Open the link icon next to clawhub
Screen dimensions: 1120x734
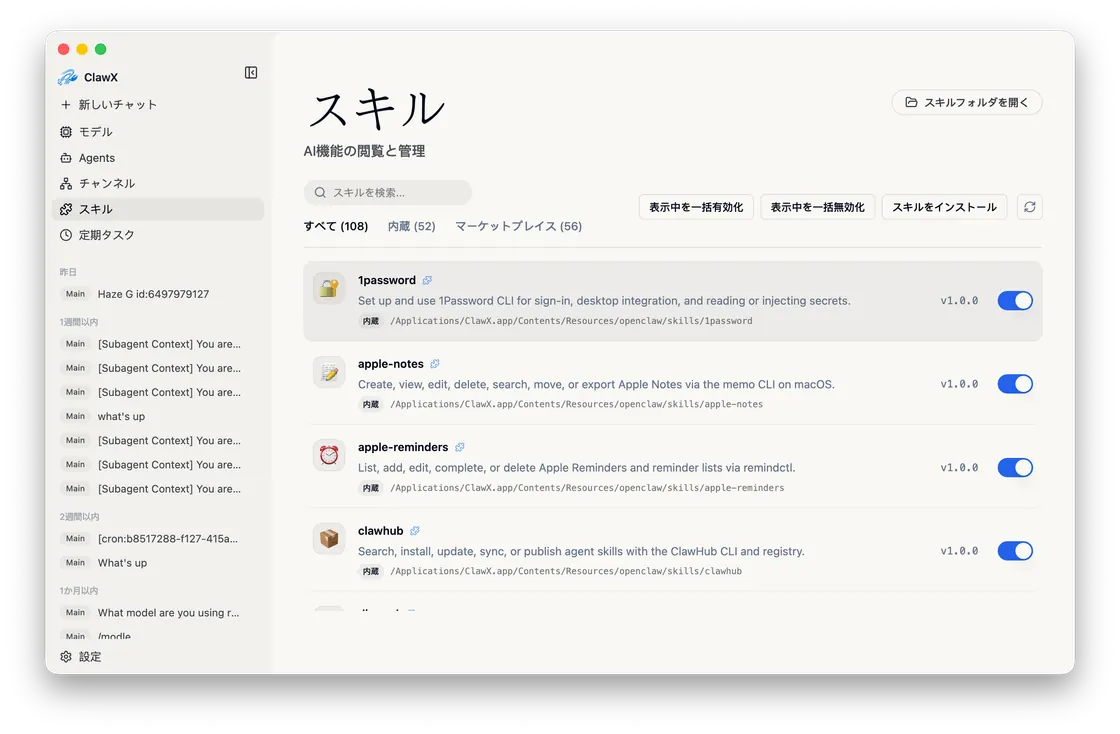(415, 531)
